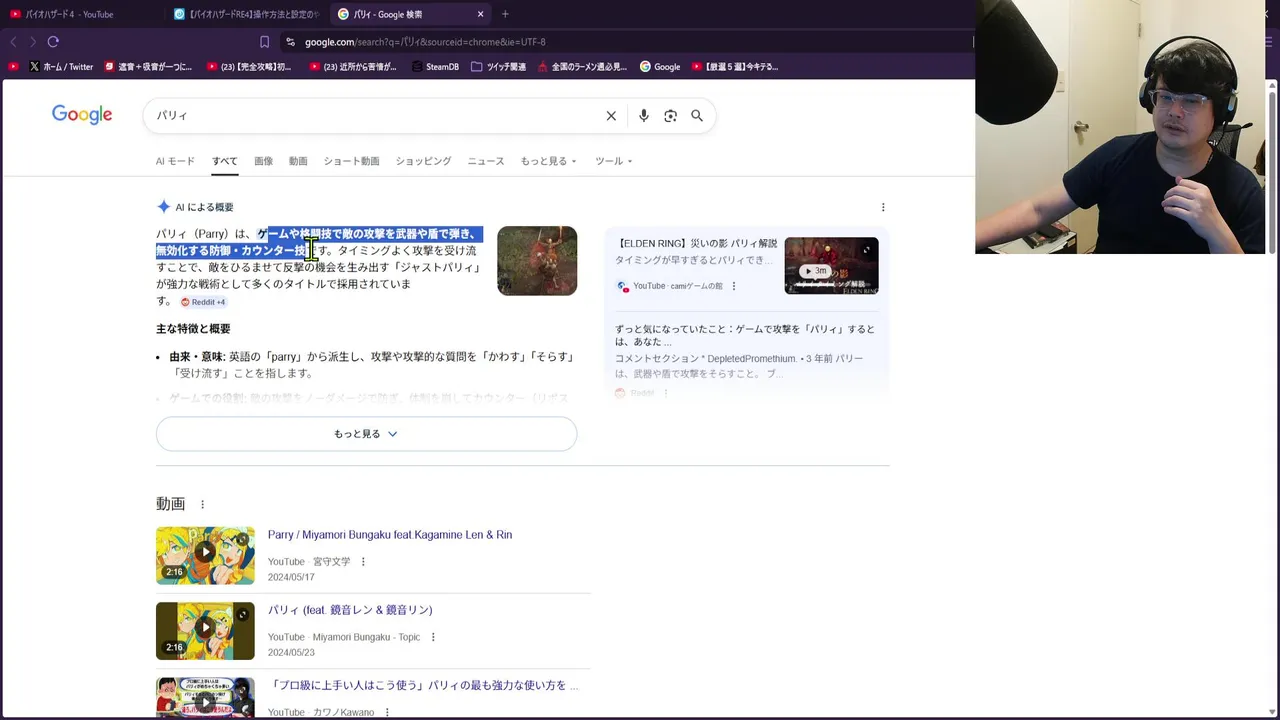
Task: Expand AI overview with もっと見る button
Action: (366, 434)
